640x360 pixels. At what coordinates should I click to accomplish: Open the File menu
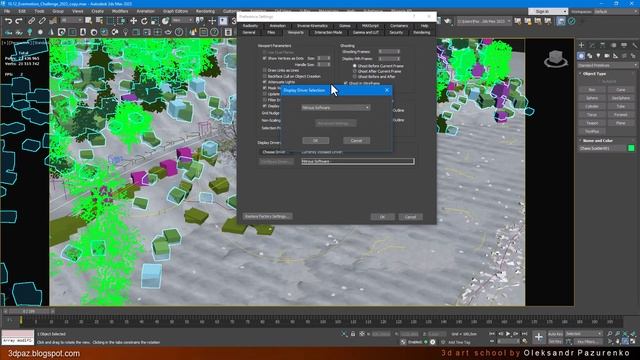7,11
